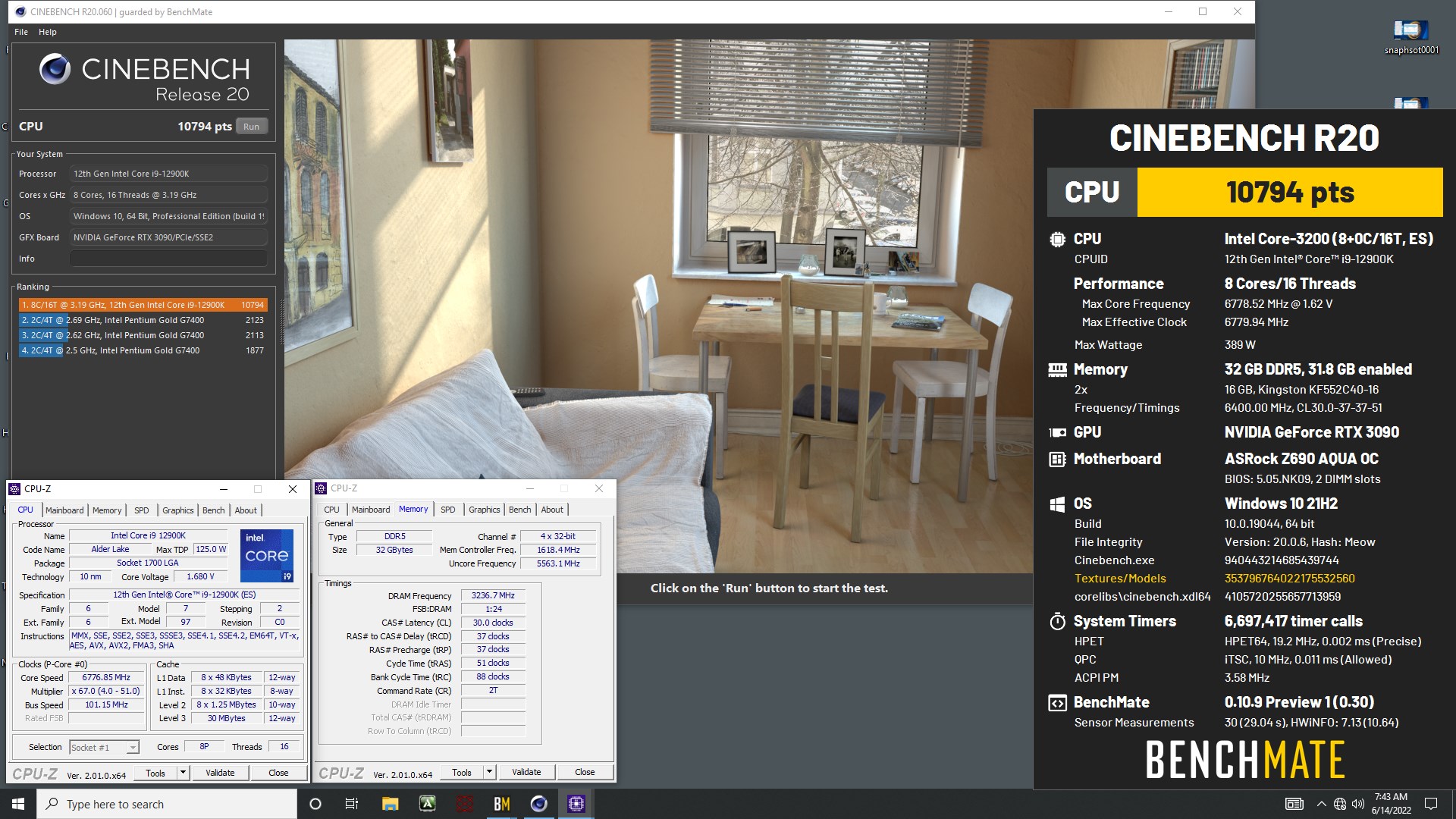Switch to Memory tab in left CPU-Z
This screenshot has height=819, width=1456.
pyautogui.click(x=107, y=510)
